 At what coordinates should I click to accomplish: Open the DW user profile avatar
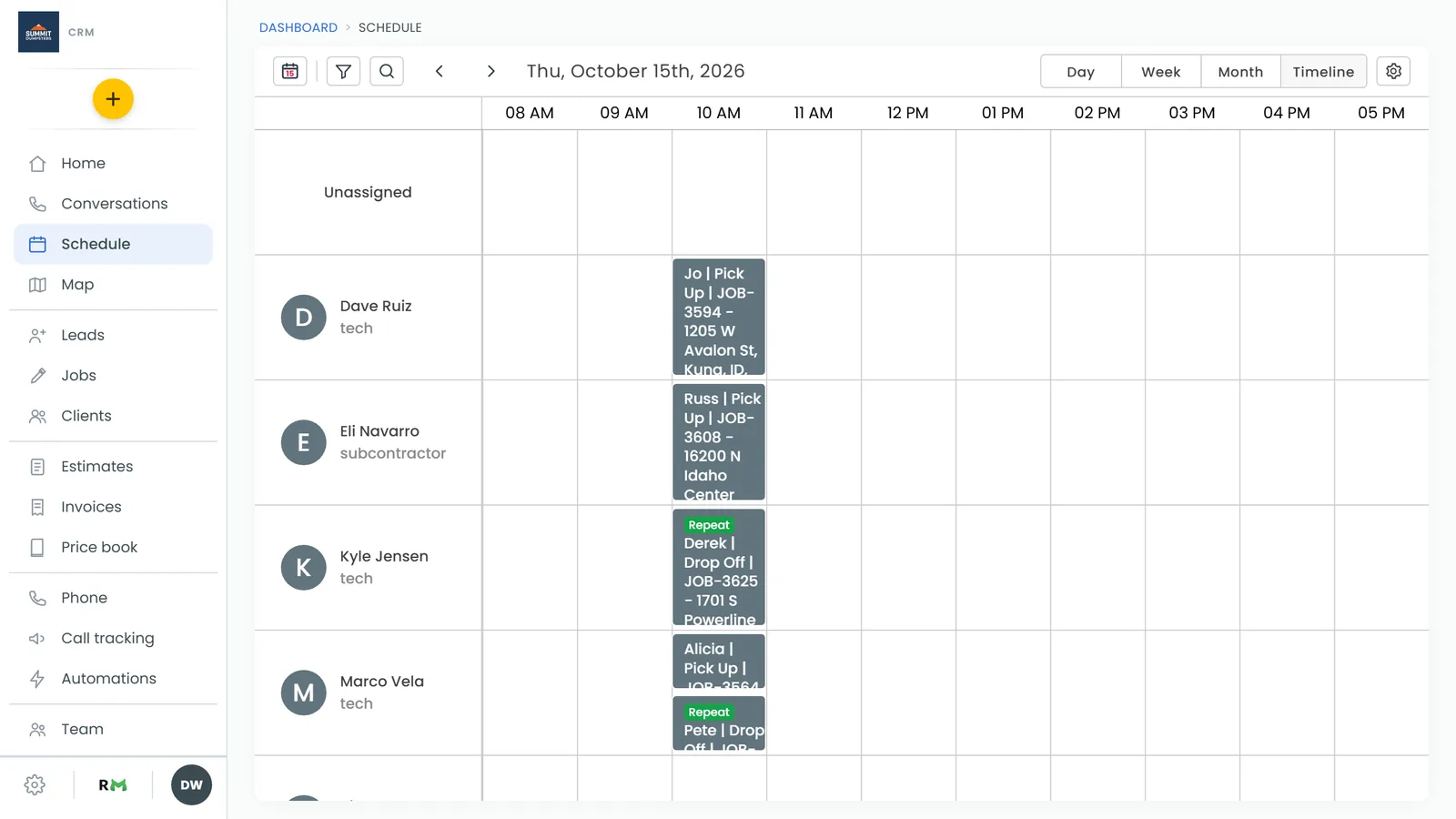coord(191,785)
